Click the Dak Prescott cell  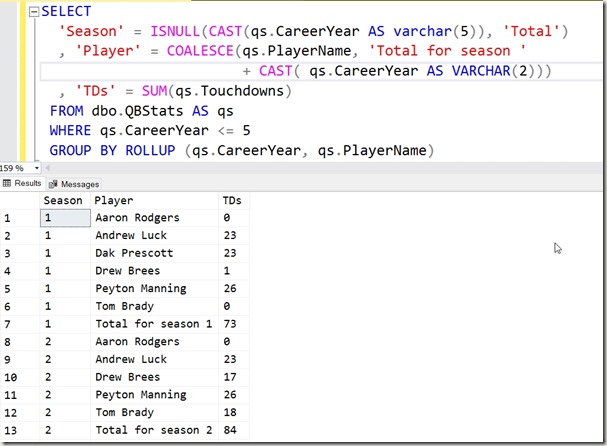point(154,253)
